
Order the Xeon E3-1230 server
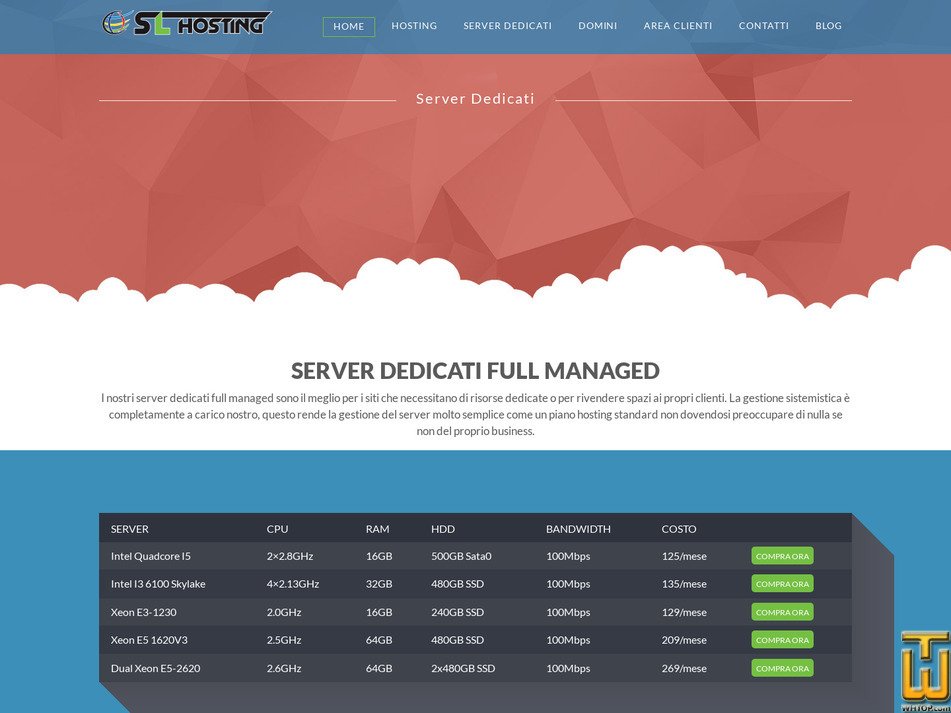(x=782, y=612)
